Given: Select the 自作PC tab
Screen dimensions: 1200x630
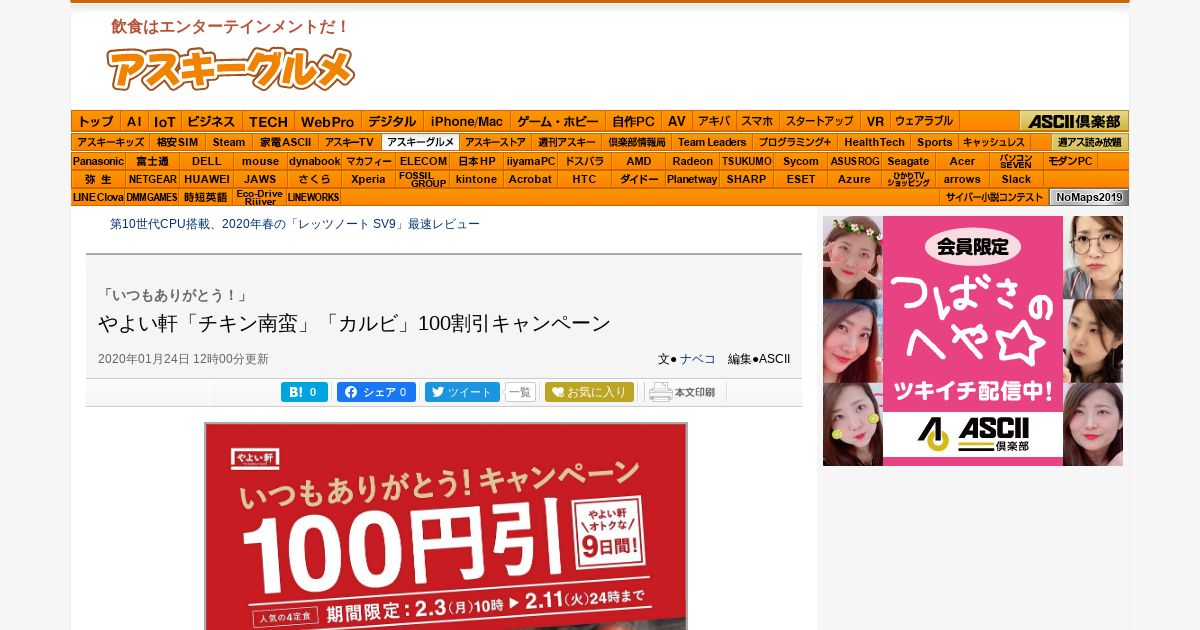Looking at the screenshot, I should tap(634, 121).
